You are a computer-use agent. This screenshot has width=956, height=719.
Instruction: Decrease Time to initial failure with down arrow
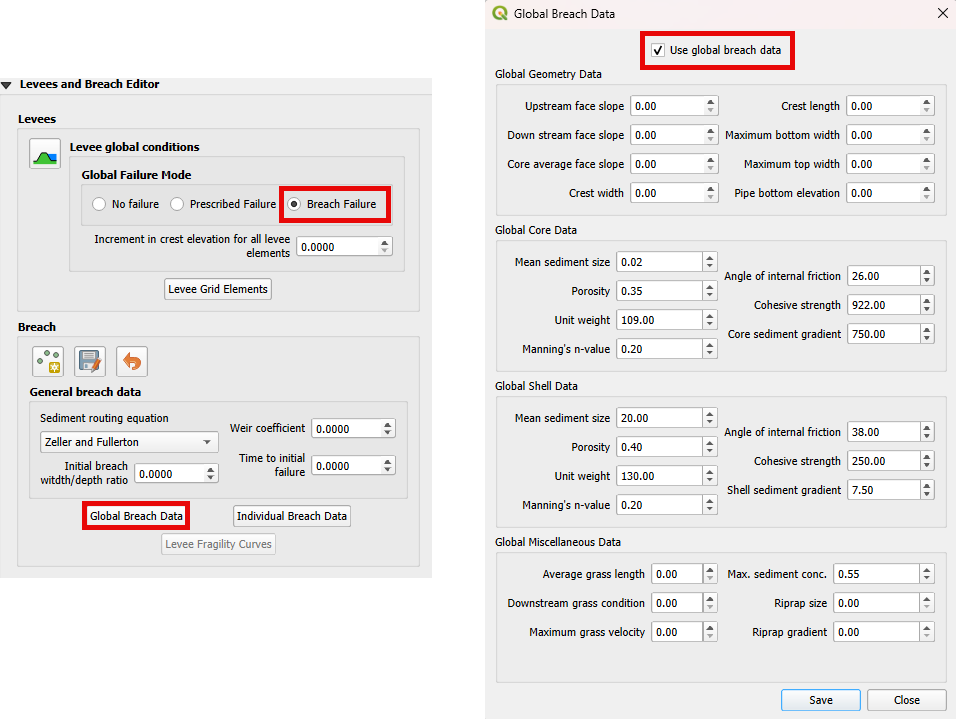tap(388, 470)
